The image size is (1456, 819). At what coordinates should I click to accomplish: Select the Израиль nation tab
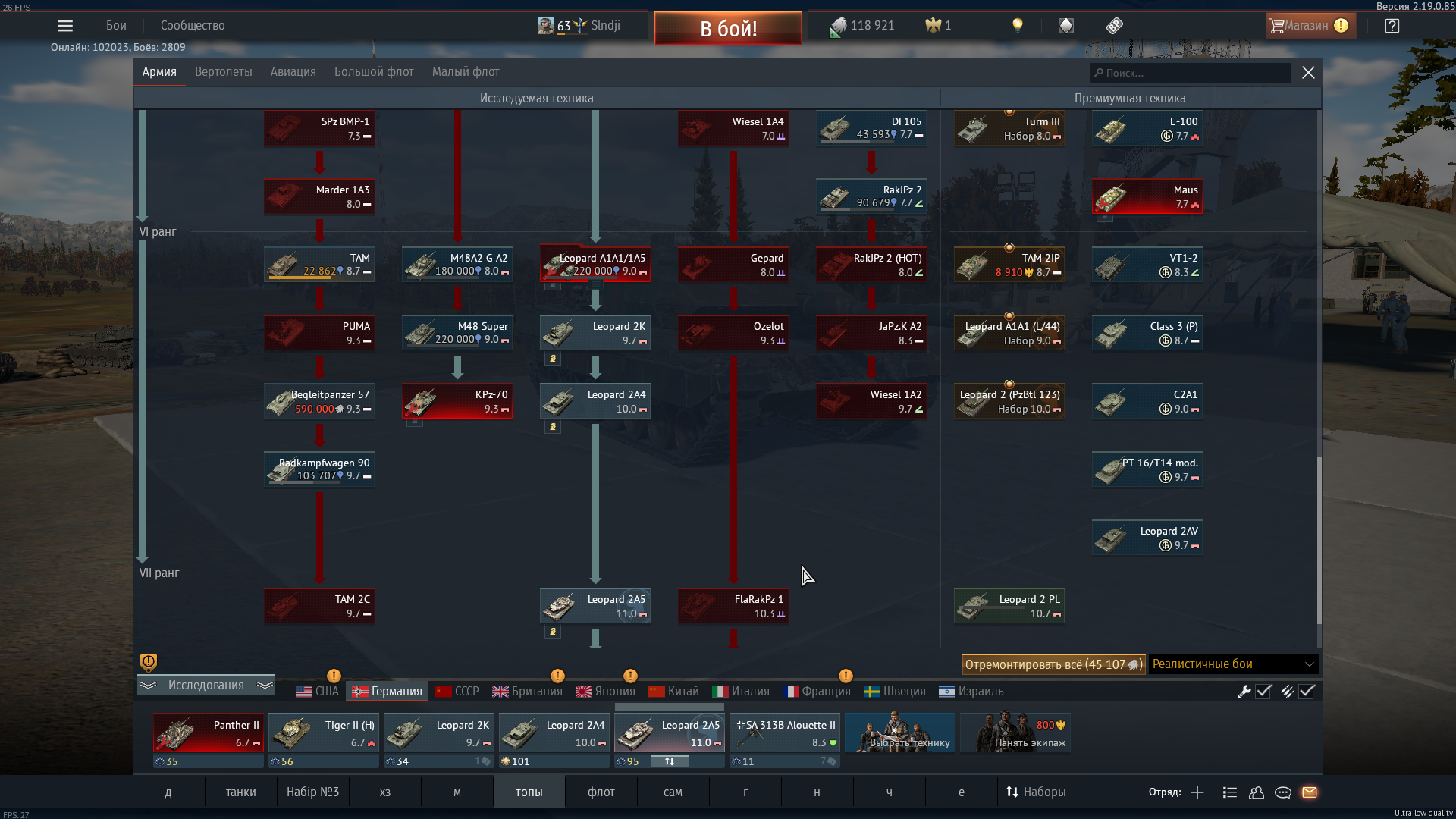(971, 692)
